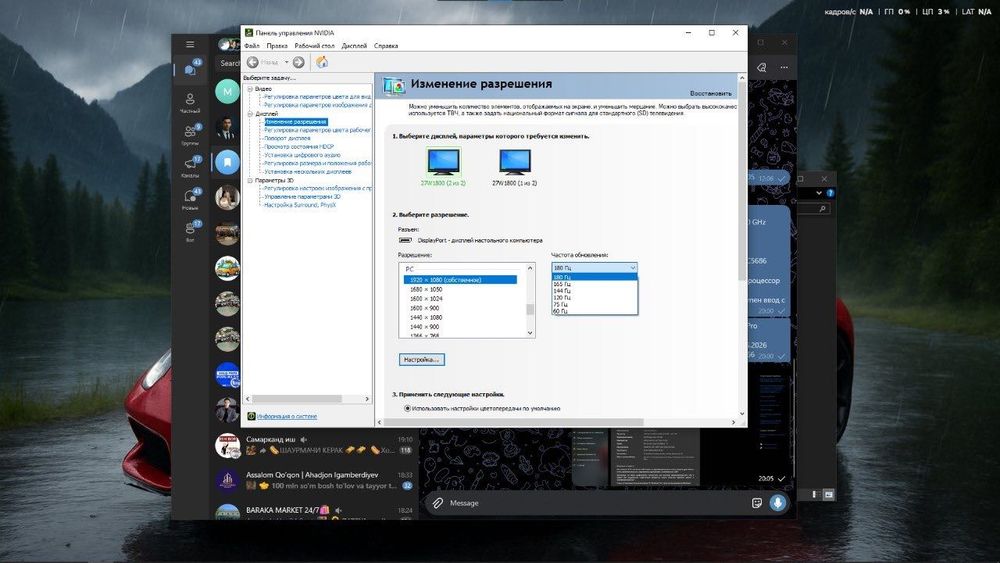The height and width of the screenshot is (563, 1000).
Task: Select 1440 × 900 resolution entry
Action: (424, 326)
